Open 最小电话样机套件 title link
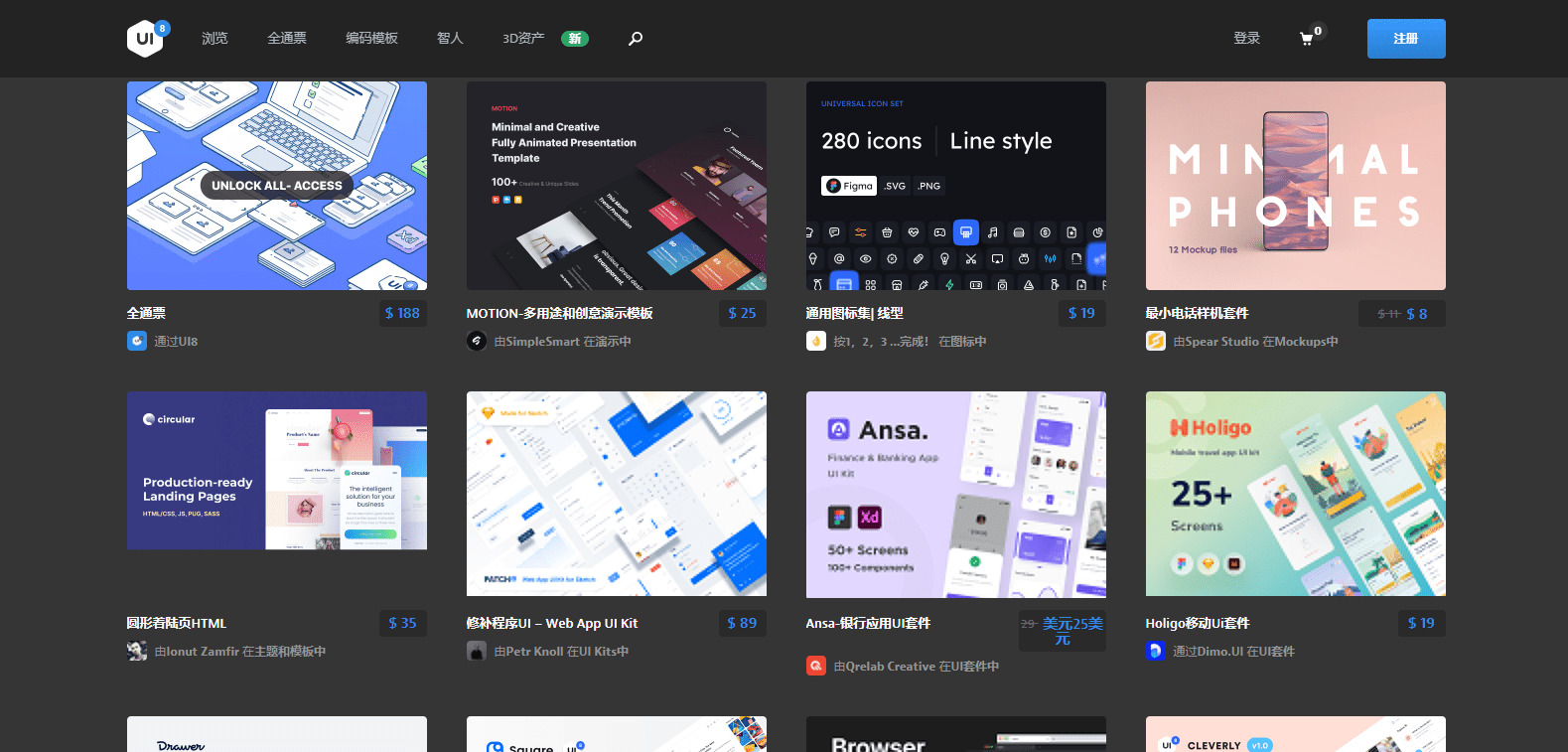This screenshot has height=752, width=1568. tap(1197, 313)
